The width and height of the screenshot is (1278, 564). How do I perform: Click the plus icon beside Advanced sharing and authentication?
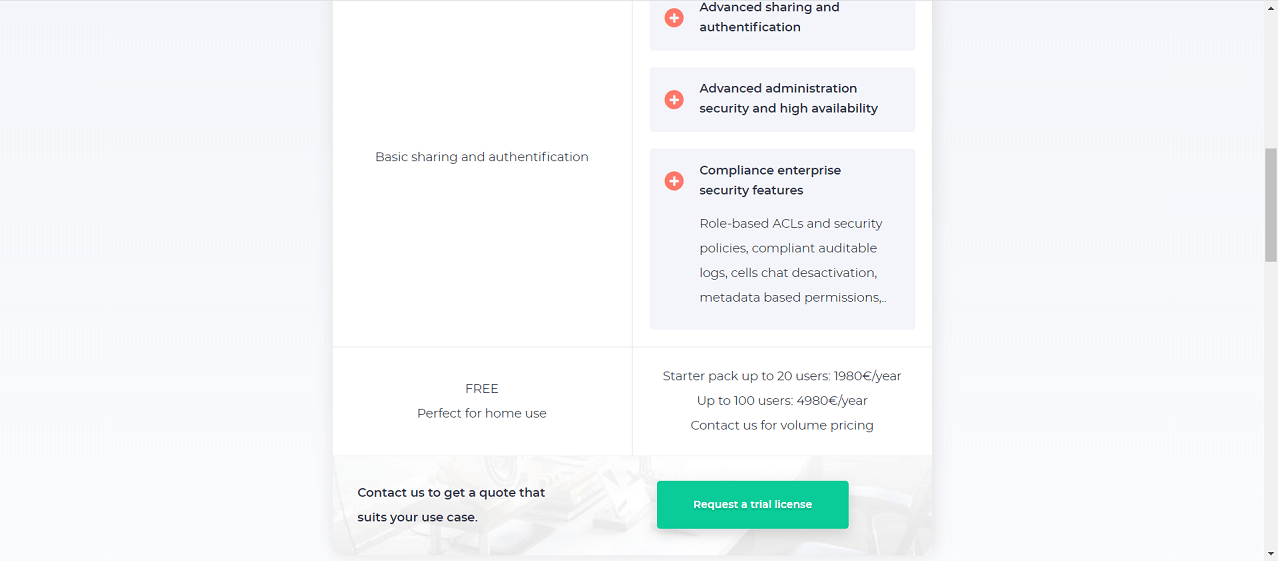pyautogui.click(x=674, y=18)
